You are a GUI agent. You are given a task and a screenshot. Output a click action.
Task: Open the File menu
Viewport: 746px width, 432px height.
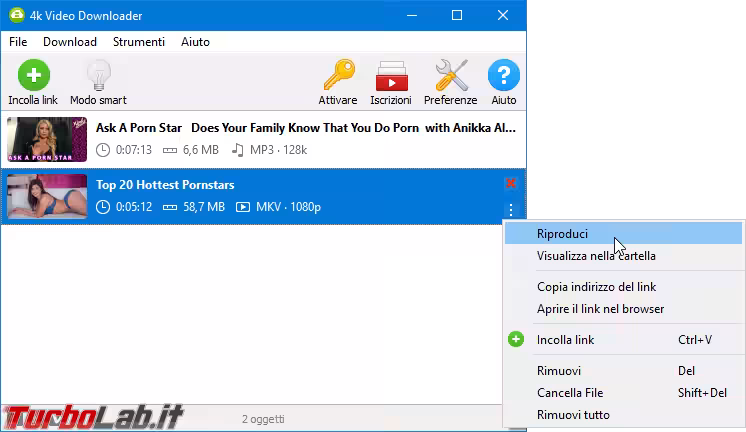click(18, 42)
